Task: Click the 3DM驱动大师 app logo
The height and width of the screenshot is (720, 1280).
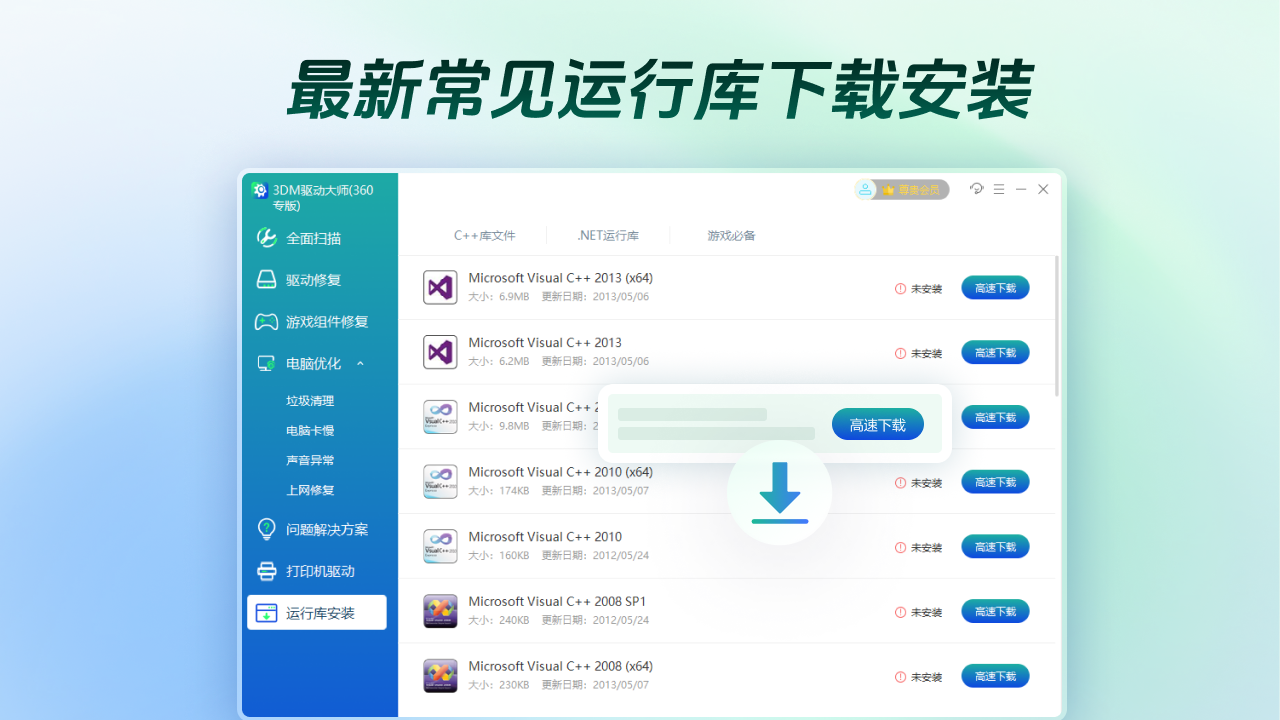Action: click(x=260, y=190)
